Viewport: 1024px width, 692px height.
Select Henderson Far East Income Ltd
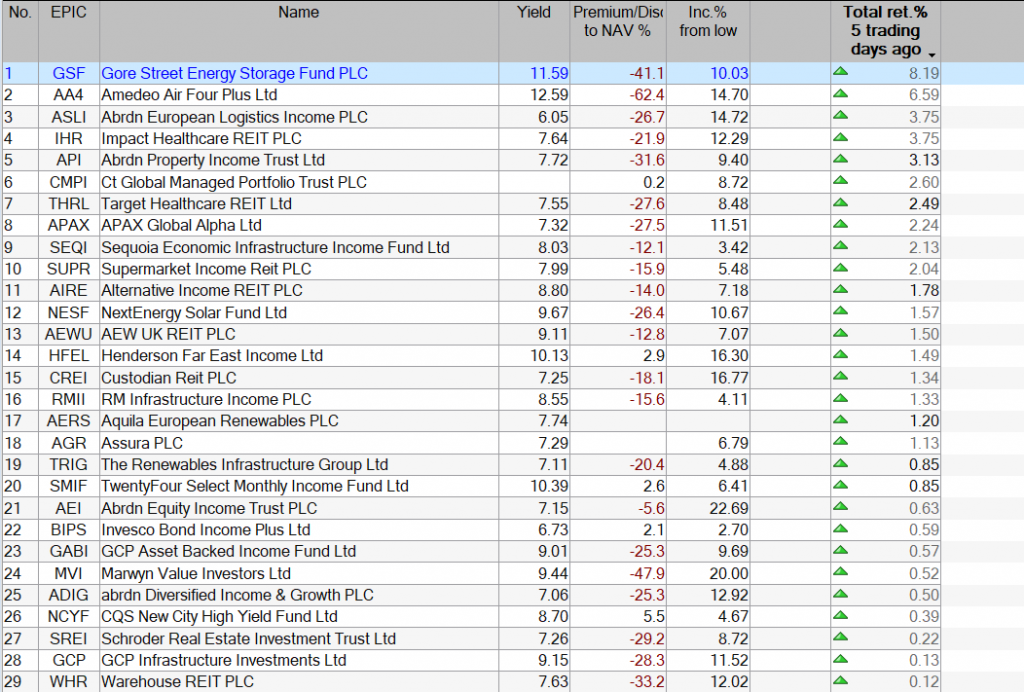[x=212, y=356]
